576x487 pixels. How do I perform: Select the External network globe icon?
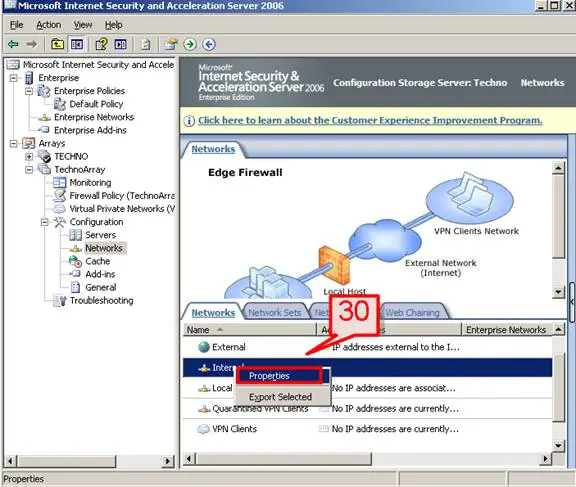[204, 347]
